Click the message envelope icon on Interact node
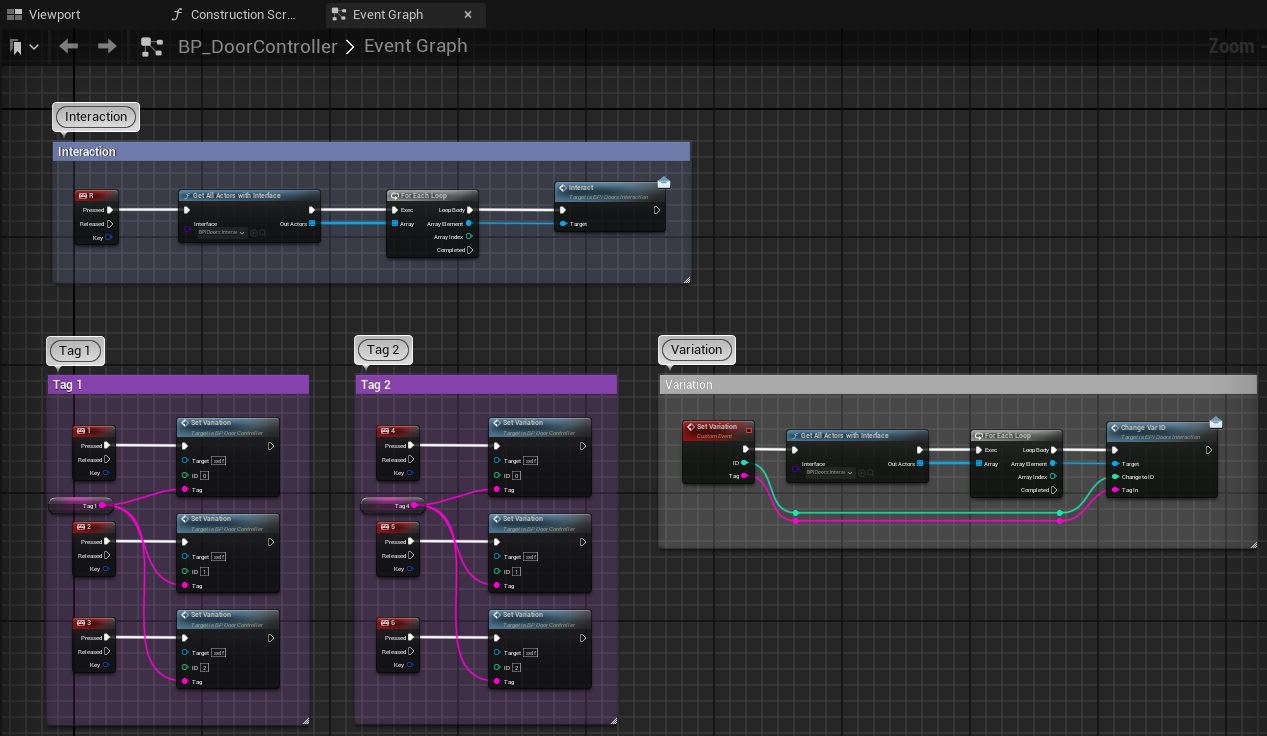 click(x=663, y=182)
